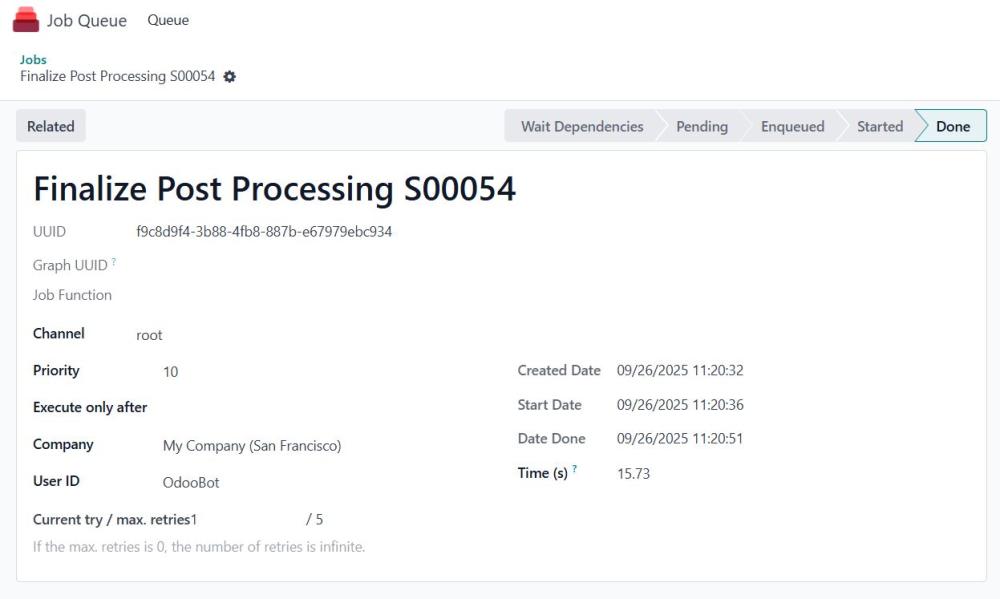Click the Date Done value
Screen dimensions: 1000x599
680,439
